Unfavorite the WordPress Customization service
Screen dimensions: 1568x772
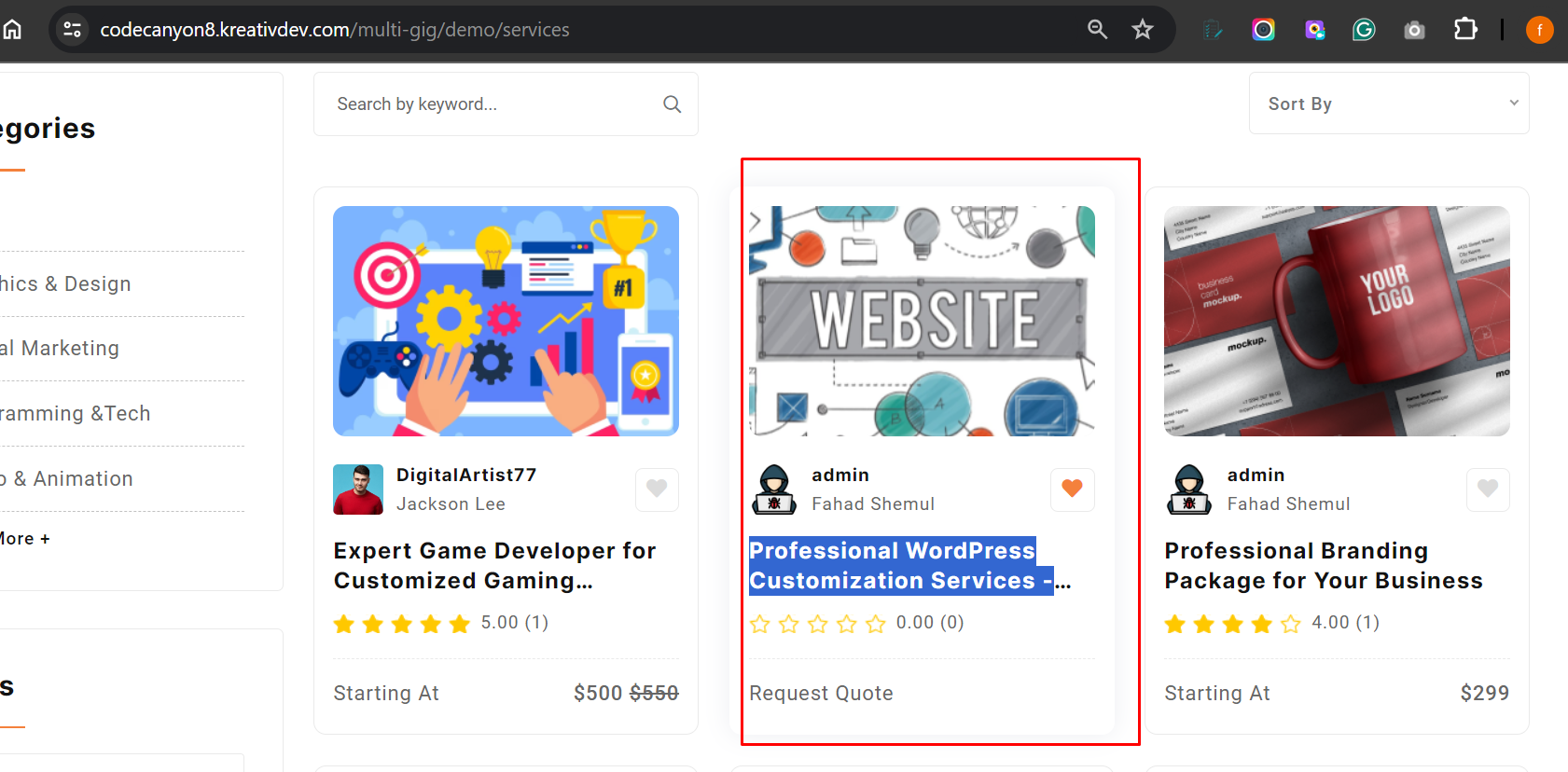tap(1073, 489)
